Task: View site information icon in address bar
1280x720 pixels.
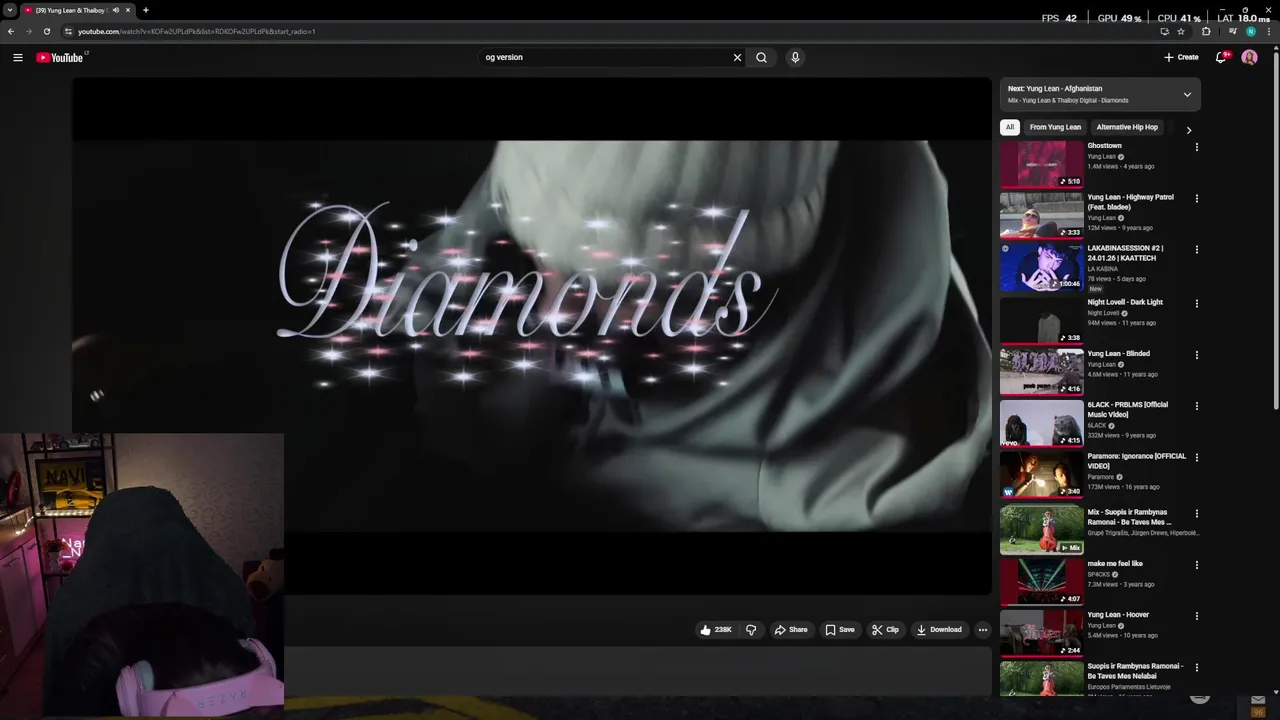Action: (x=68, y=31)
